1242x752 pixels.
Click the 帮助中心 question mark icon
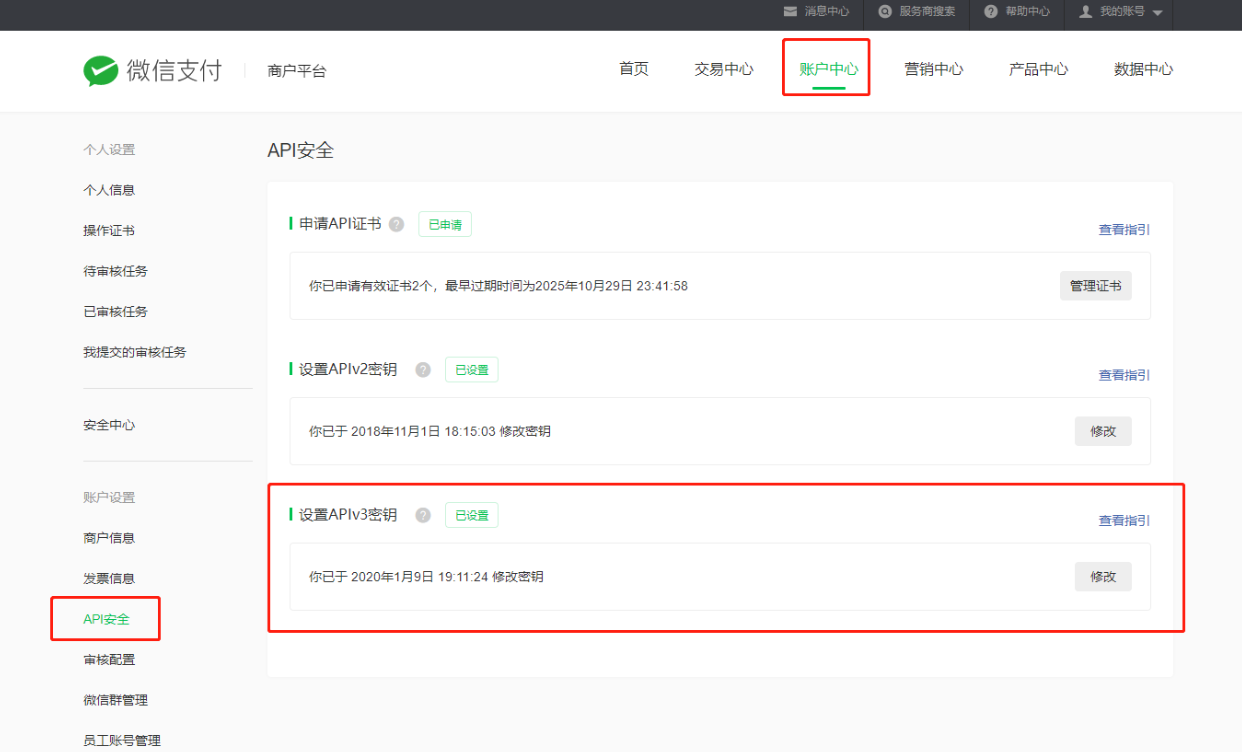[x=990, y=12]
